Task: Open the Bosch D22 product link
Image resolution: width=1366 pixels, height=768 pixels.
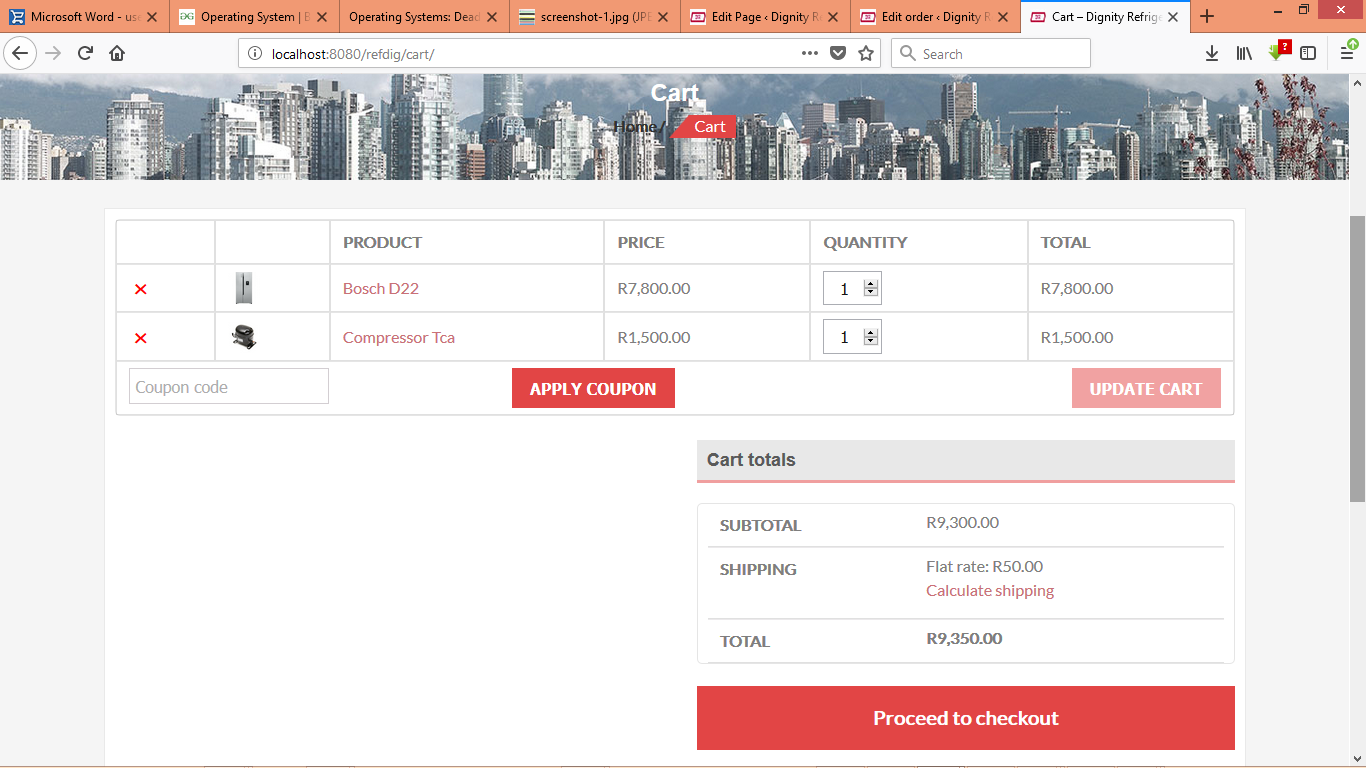Action: point(381,288)
